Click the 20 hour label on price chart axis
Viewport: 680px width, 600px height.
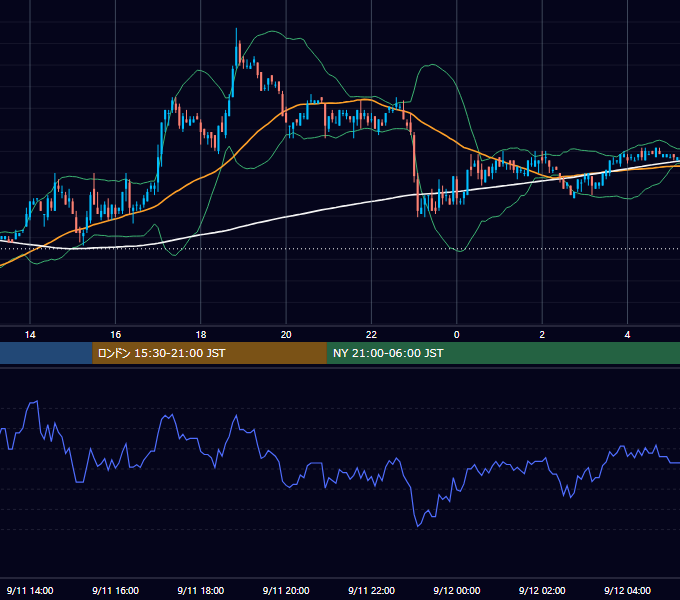(286, 335)
